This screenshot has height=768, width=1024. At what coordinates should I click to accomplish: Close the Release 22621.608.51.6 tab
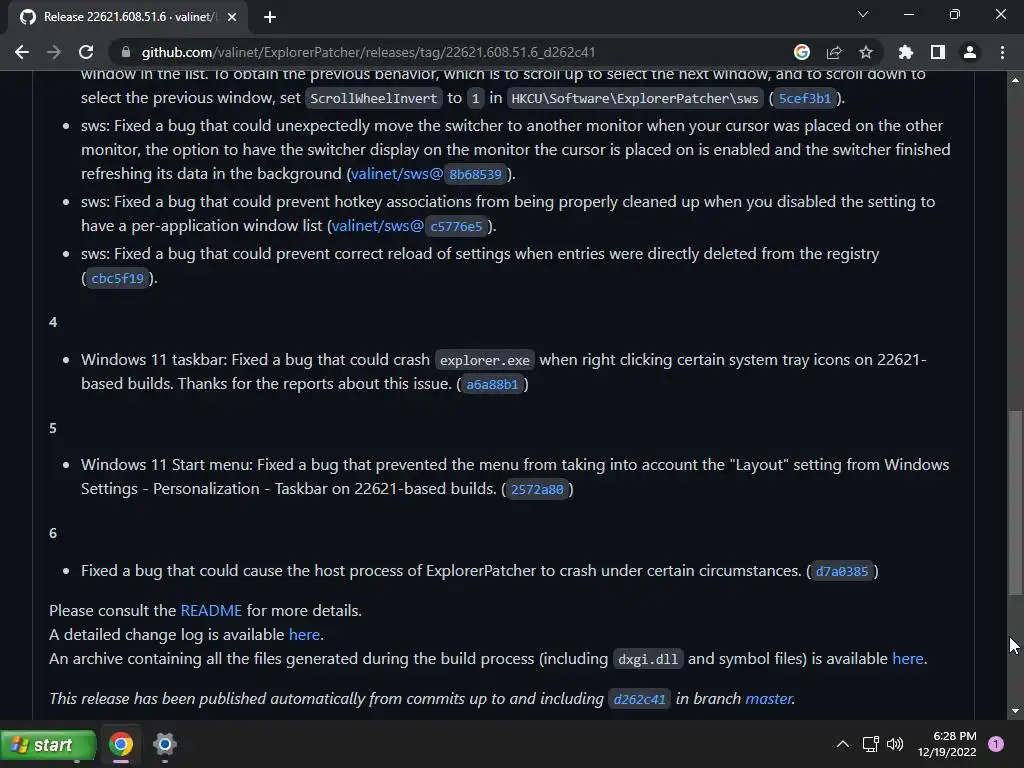tap(232, 17)
